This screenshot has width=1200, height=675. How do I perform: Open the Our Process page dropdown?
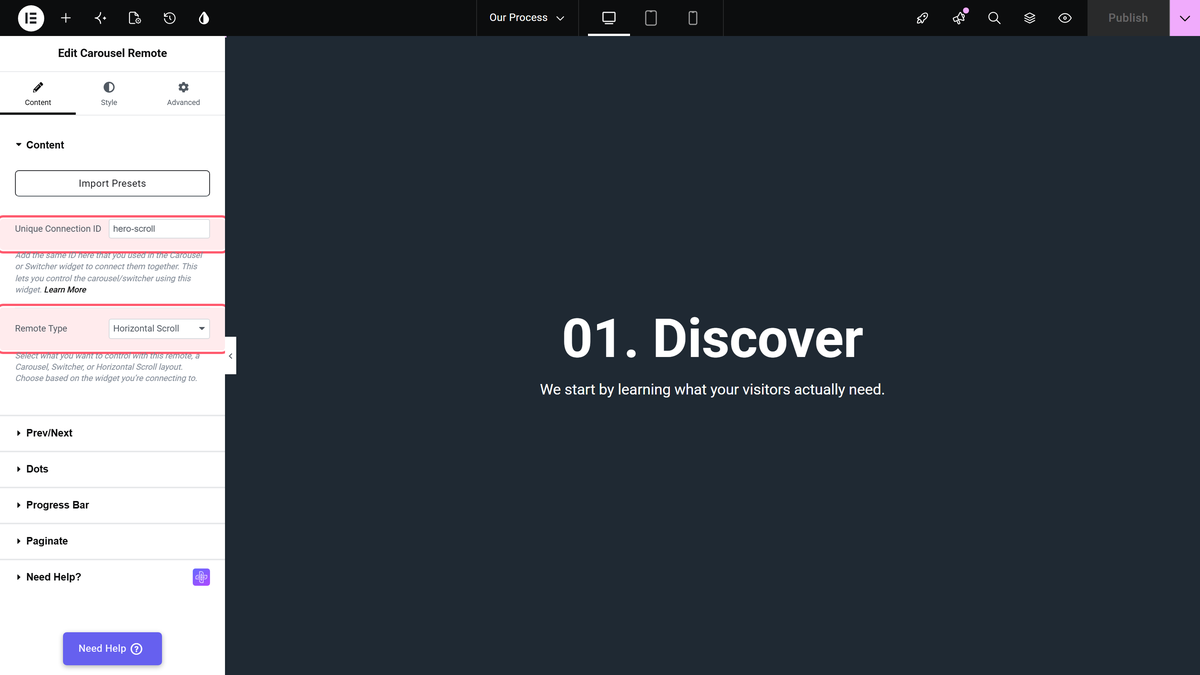(x=527, y=18)
